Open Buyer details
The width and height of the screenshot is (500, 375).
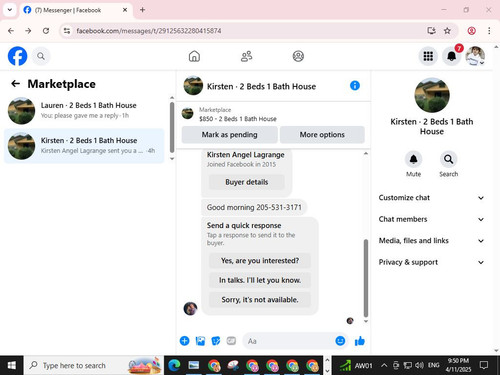pyautogui.click(x=247, y=182)
